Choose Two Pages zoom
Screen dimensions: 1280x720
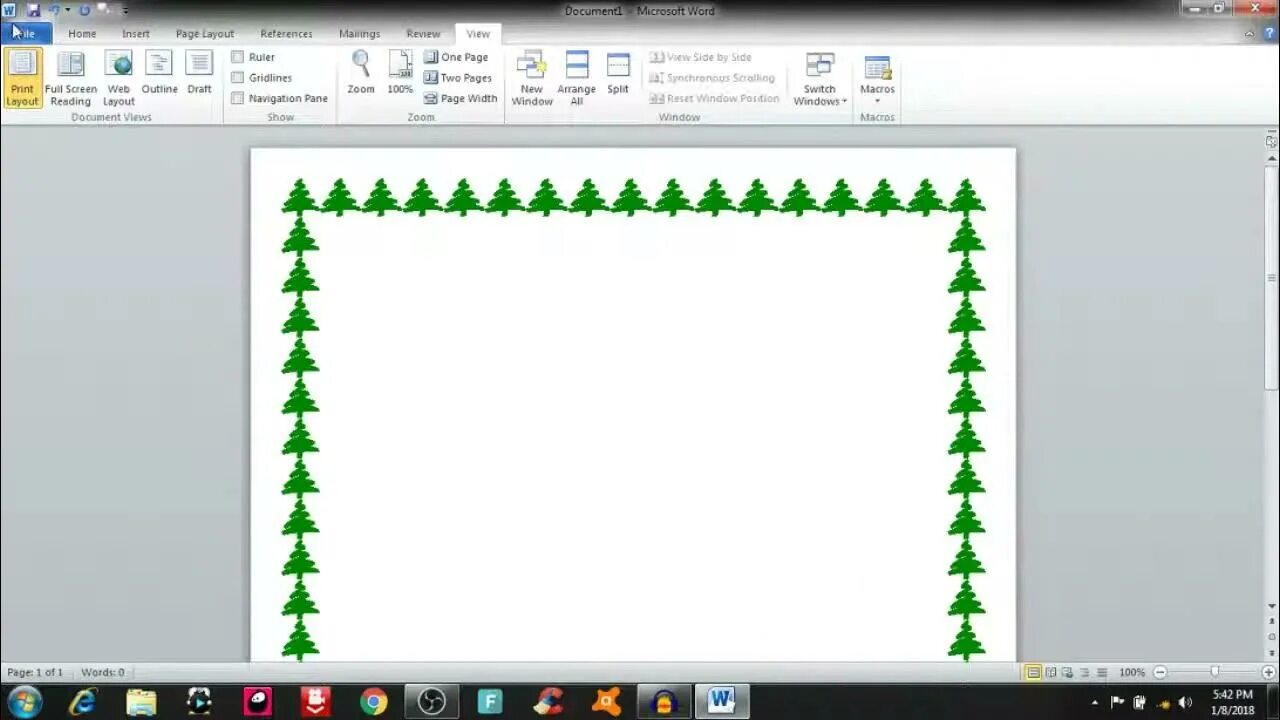coord(458,78)
